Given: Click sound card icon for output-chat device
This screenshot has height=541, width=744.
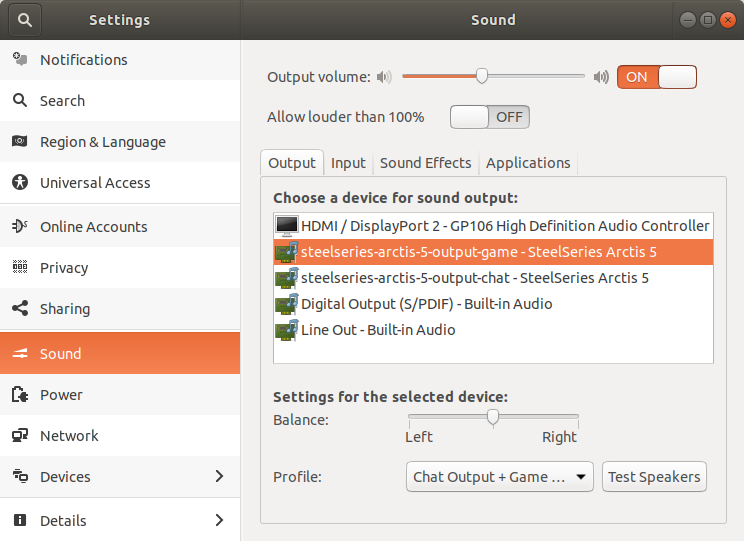Looking at the screenshot, I should pos(287,278).
